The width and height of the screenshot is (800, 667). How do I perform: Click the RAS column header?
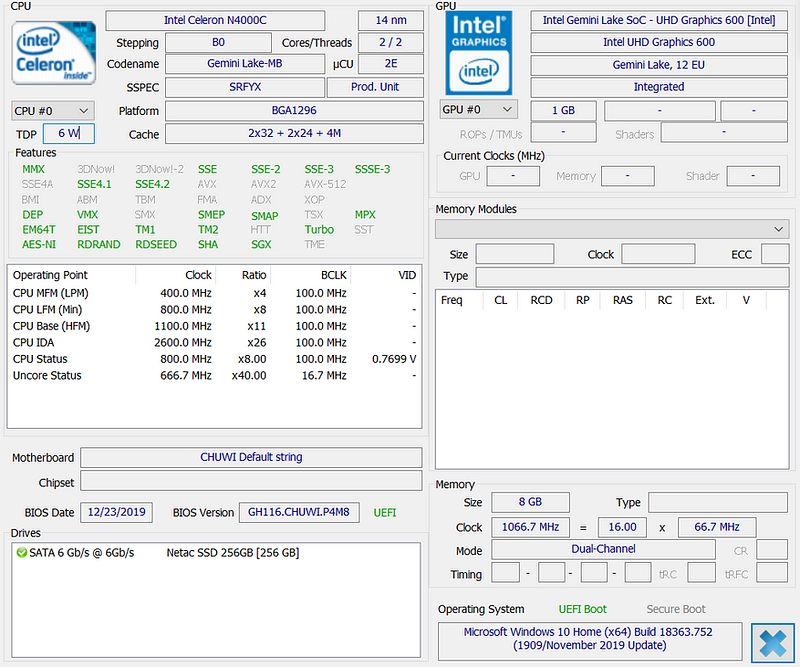pyautogui.click(x=623, y=300)
